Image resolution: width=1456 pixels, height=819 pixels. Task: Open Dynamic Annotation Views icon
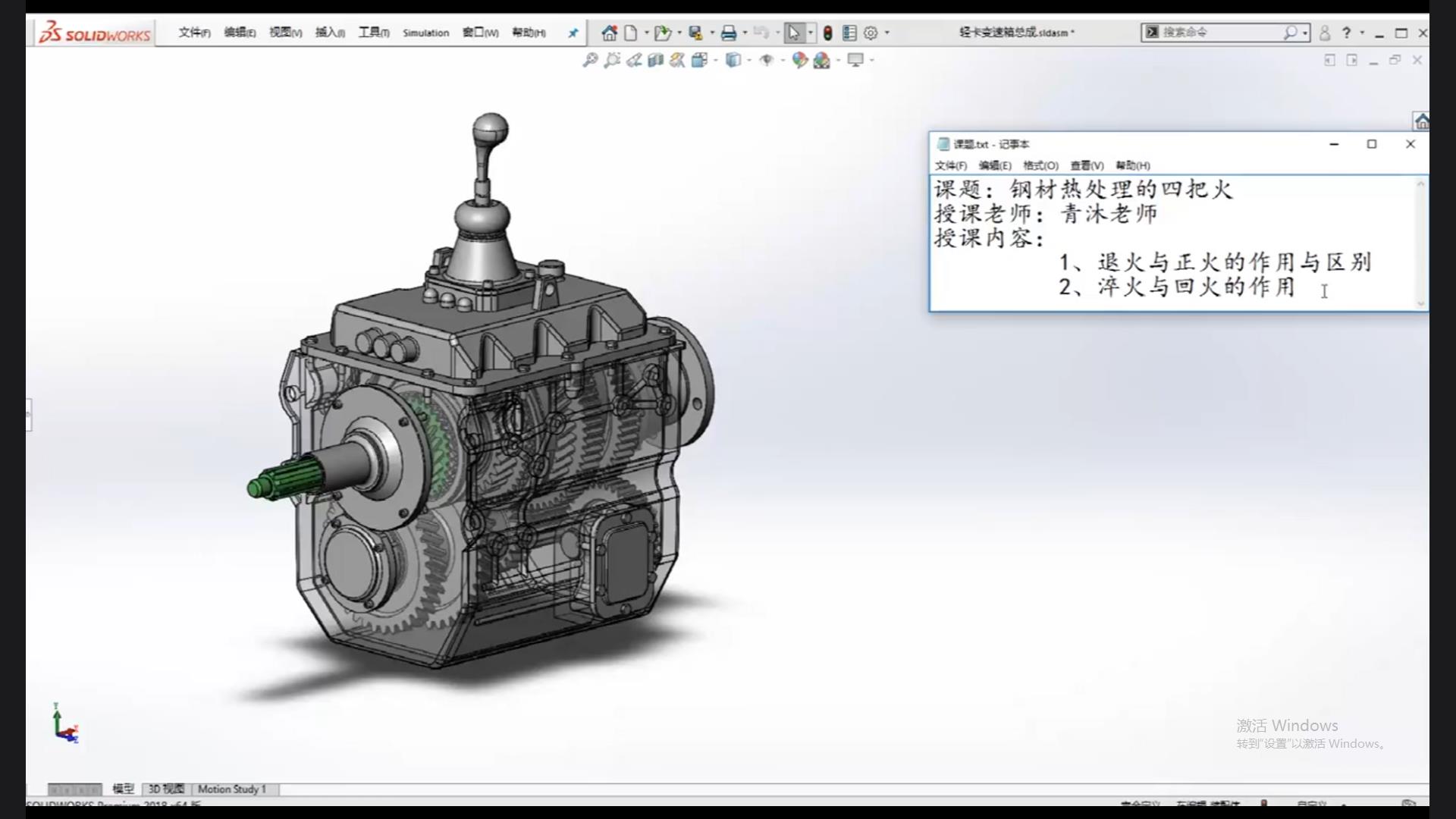(x=677, y=60)
